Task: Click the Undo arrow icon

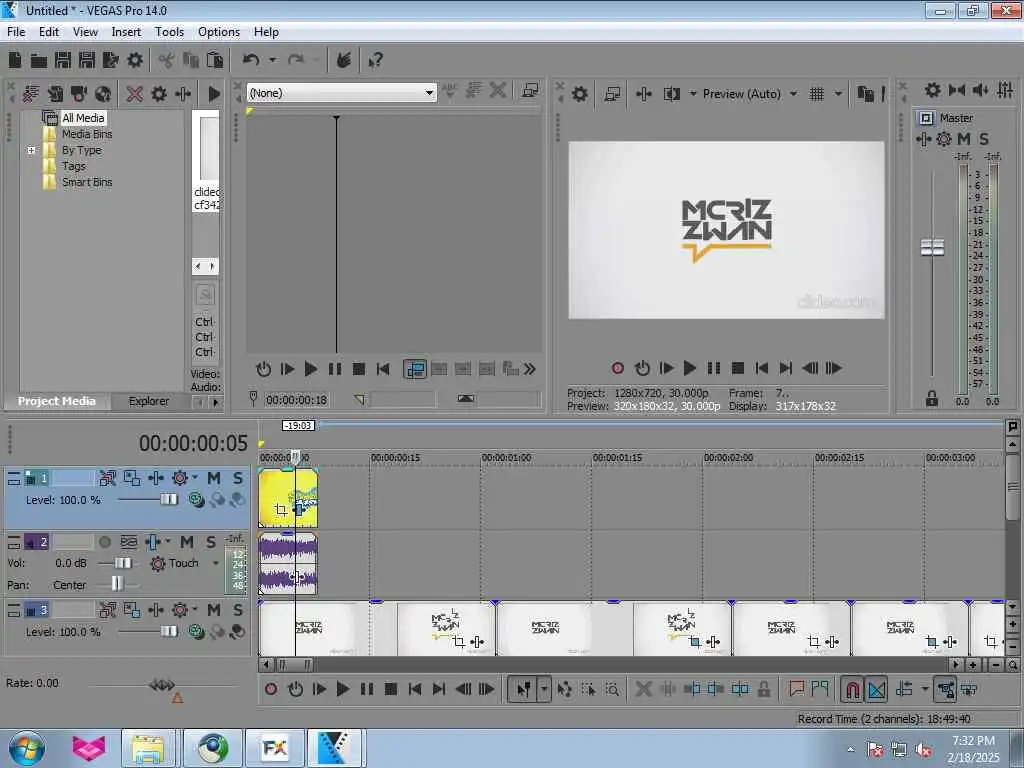Action: pos(251,60)
